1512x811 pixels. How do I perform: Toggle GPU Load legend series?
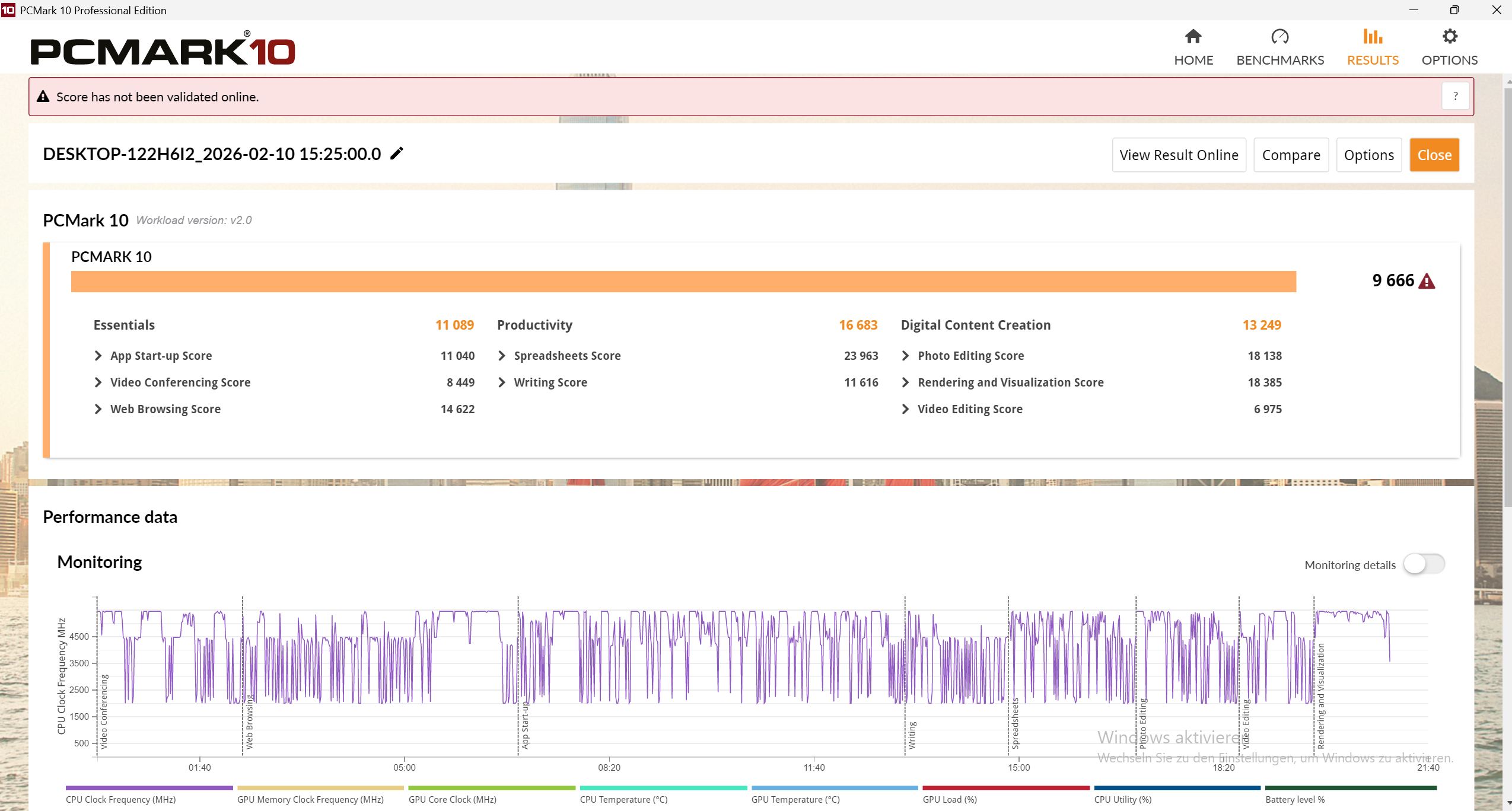pyautogui.click(x=950, y=799)
